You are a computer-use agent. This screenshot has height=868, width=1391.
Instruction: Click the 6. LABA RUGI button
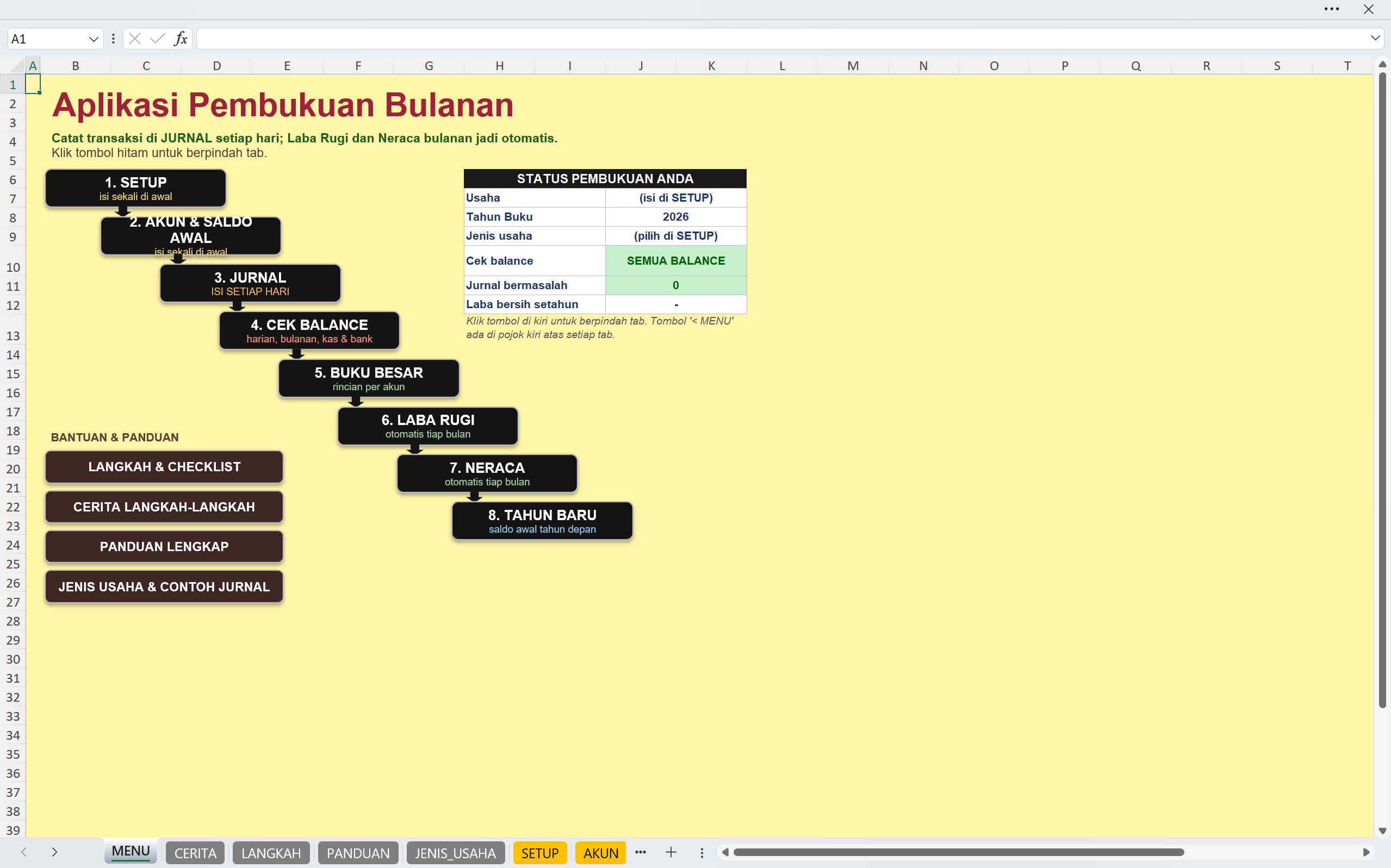(428, 426)
